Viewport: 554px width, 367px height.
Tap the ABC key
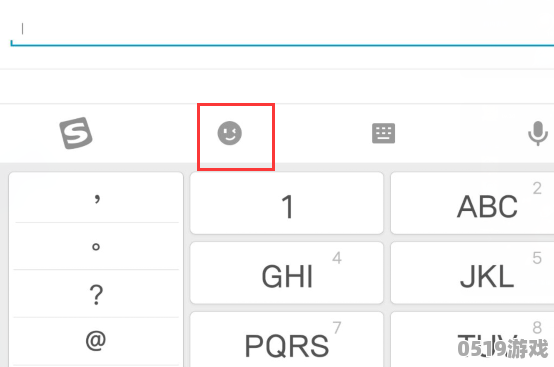tap(472, 203)
